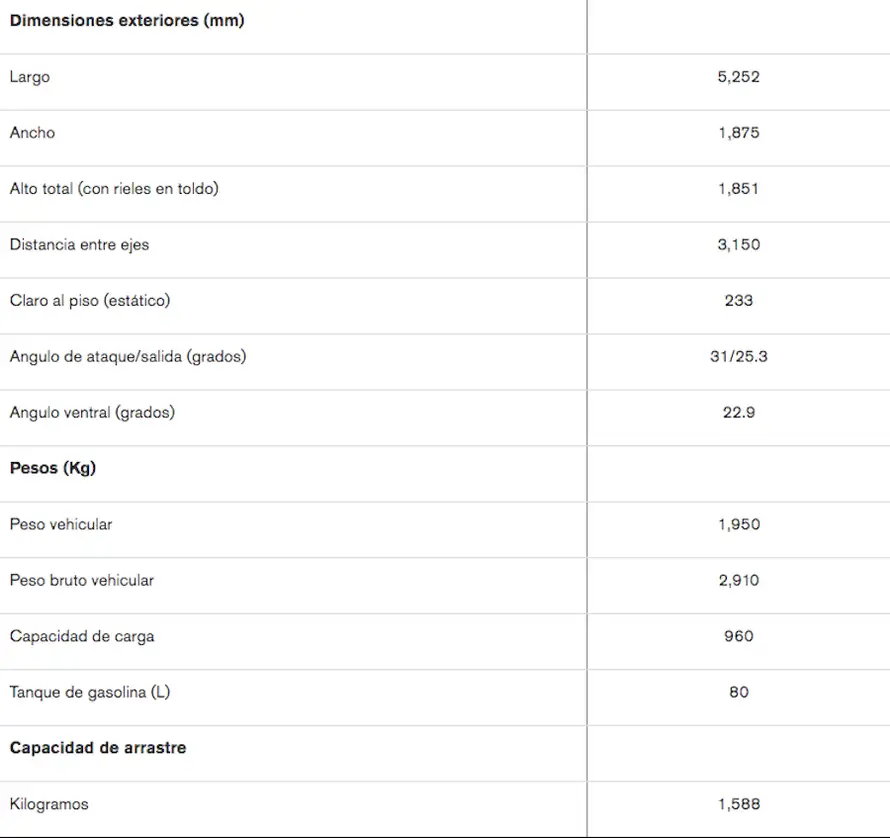Click the 2,910 gross weight value
The image size is (890, 838).
(x=738, y=580)
